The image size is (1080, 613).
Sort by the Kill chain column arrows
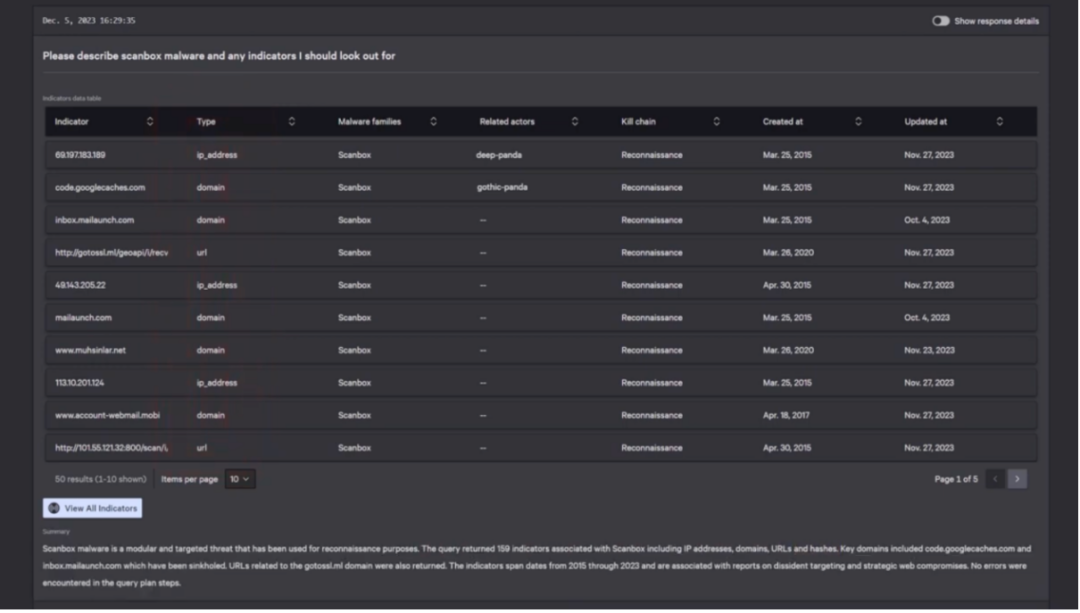716,122
